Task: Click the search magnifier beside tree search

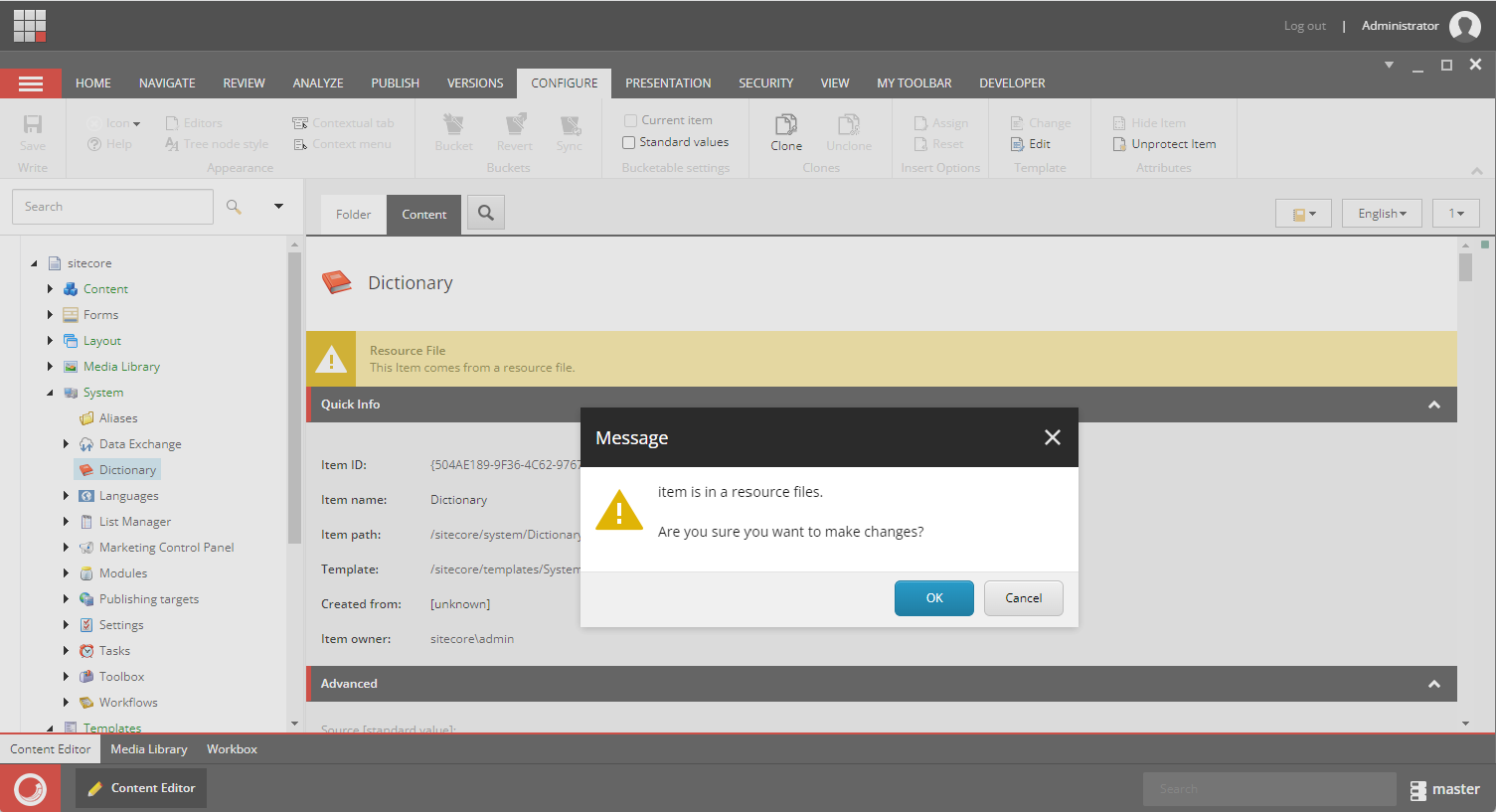Action: pos(234,207)
